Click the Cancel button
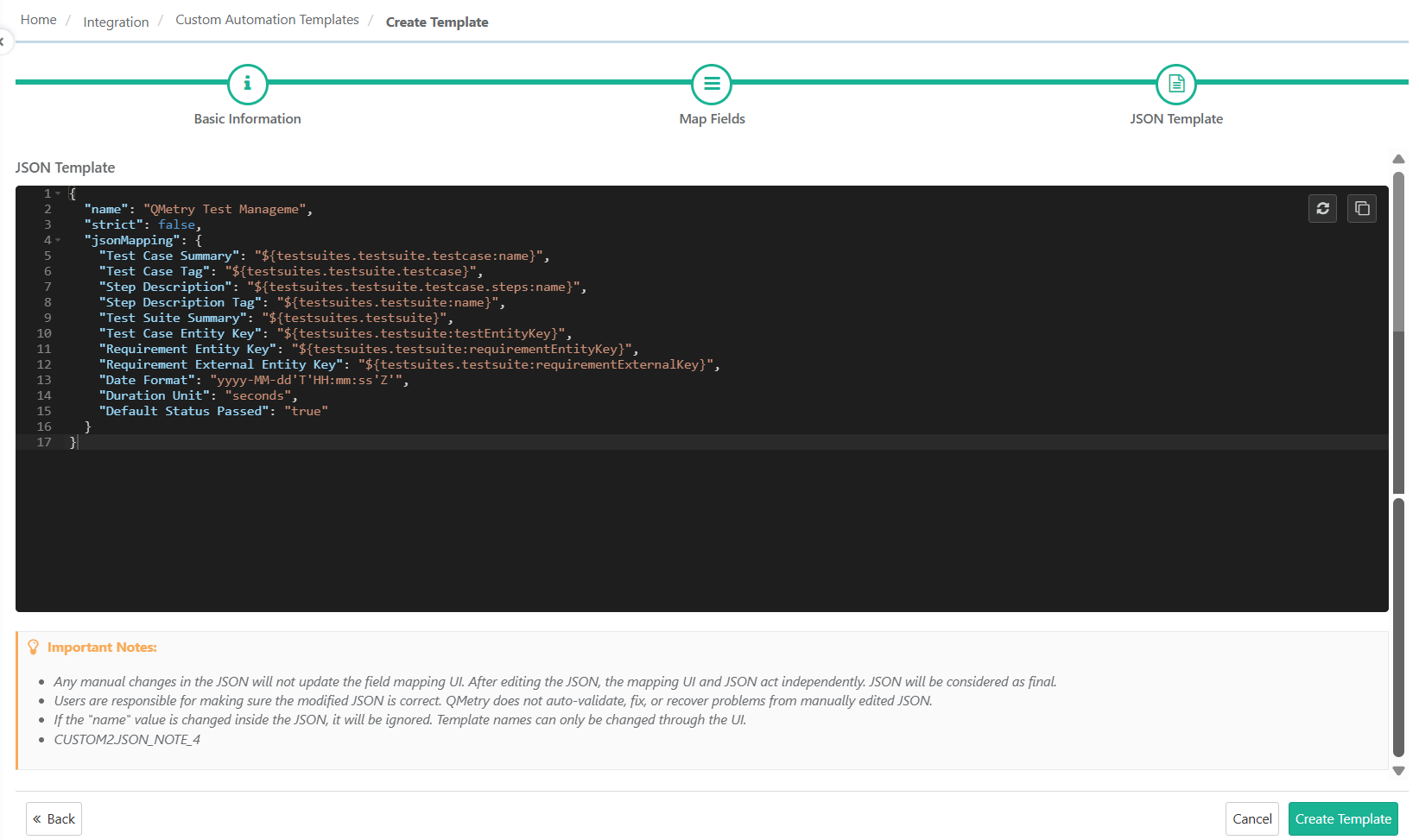This screenshot has width=1419, height=840. (1251, 818)
